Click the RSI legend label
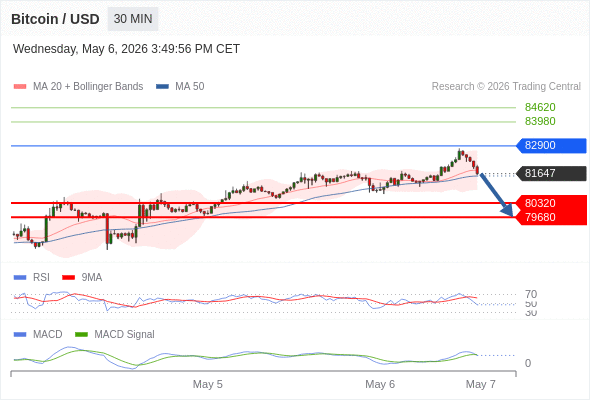The image size is (590, 400). [41, 278]
